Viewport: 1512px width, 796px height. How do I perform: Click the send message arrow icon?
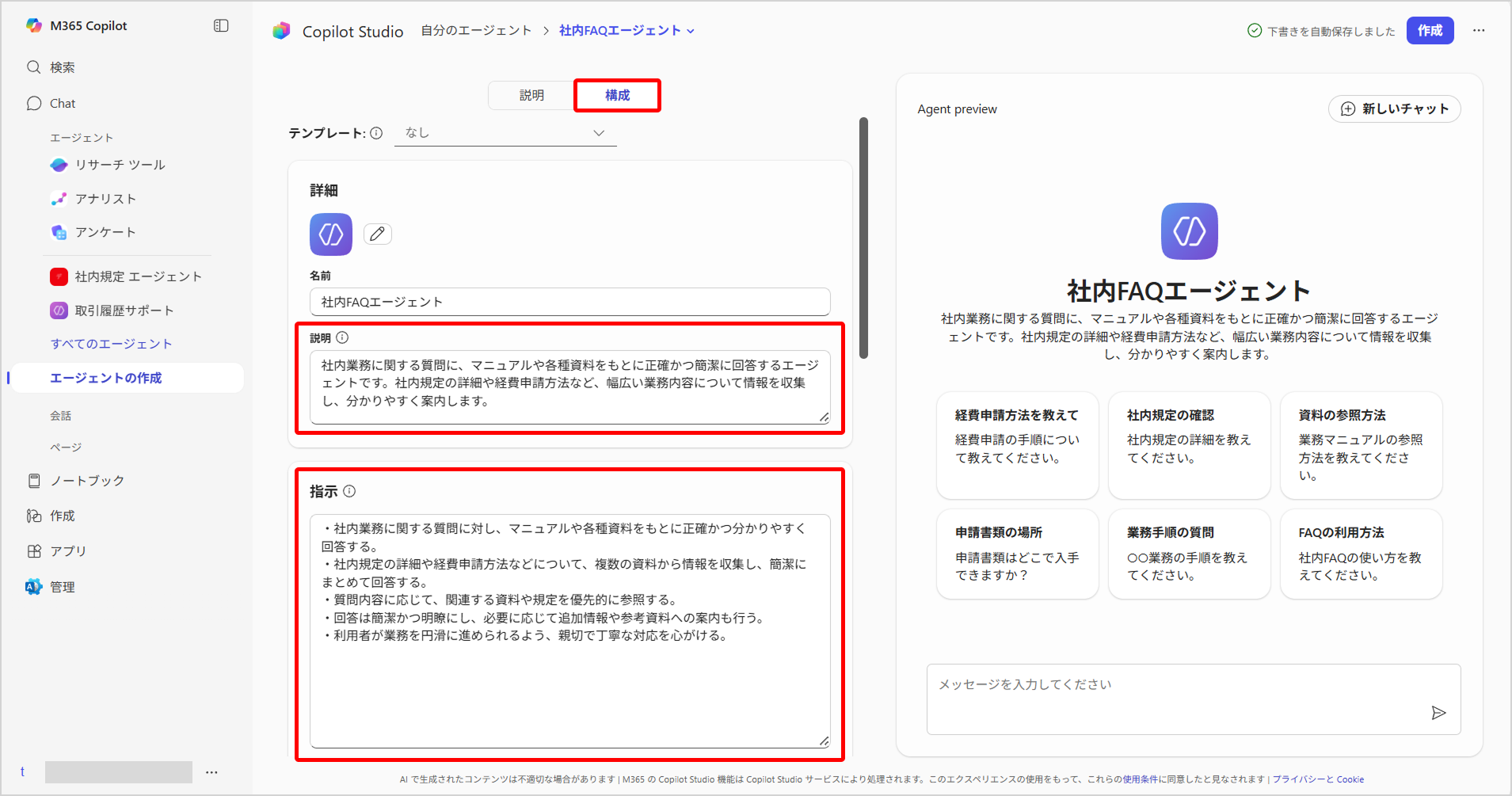pyautogui.click(x=1438, y=713)
